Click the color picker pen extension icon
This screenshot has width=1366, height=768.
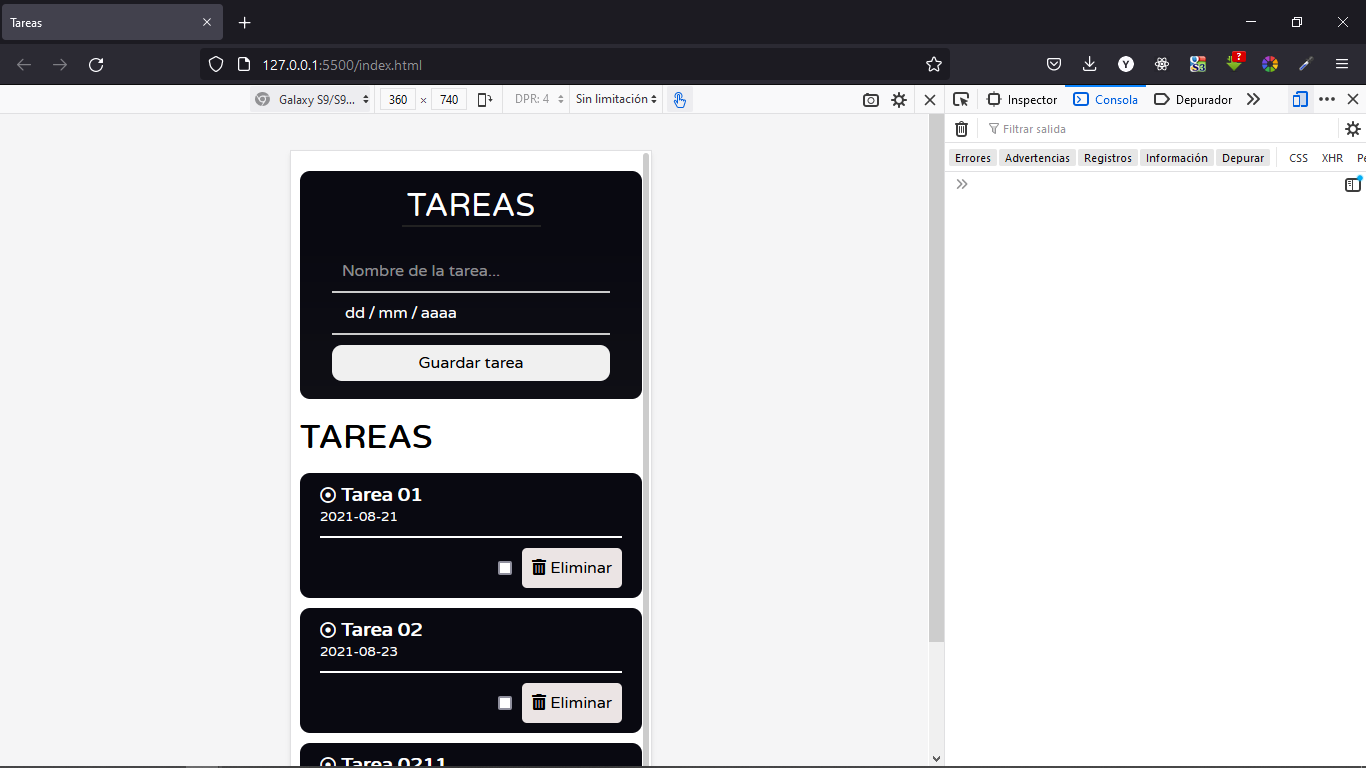(1306, 64)
